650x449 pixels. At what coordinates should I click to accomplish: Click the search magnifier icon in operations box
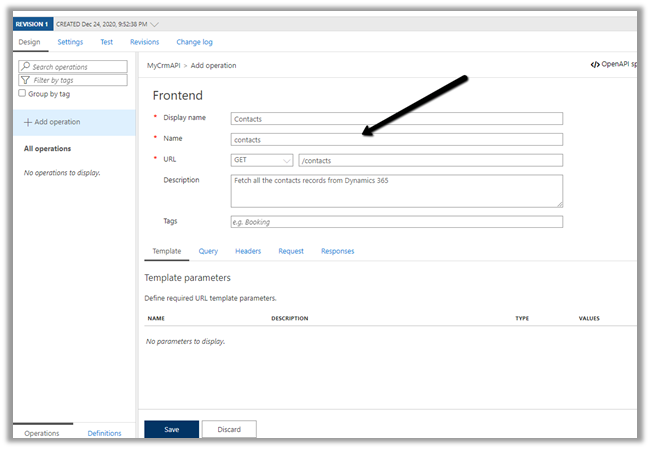[x=26, y=67]
